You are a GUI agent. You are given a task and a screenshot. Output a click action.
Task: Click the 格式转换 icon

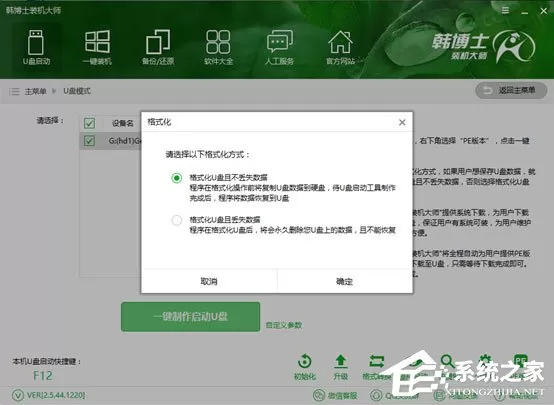tap(377, 367)
